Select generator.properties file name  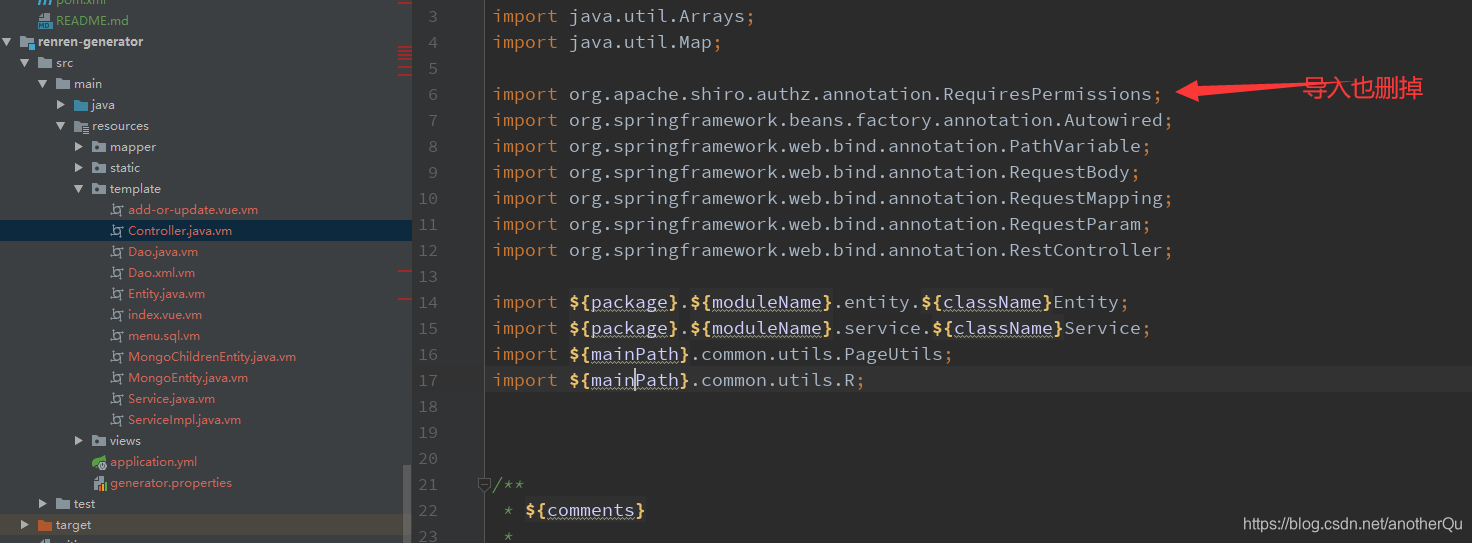[171, 483]
